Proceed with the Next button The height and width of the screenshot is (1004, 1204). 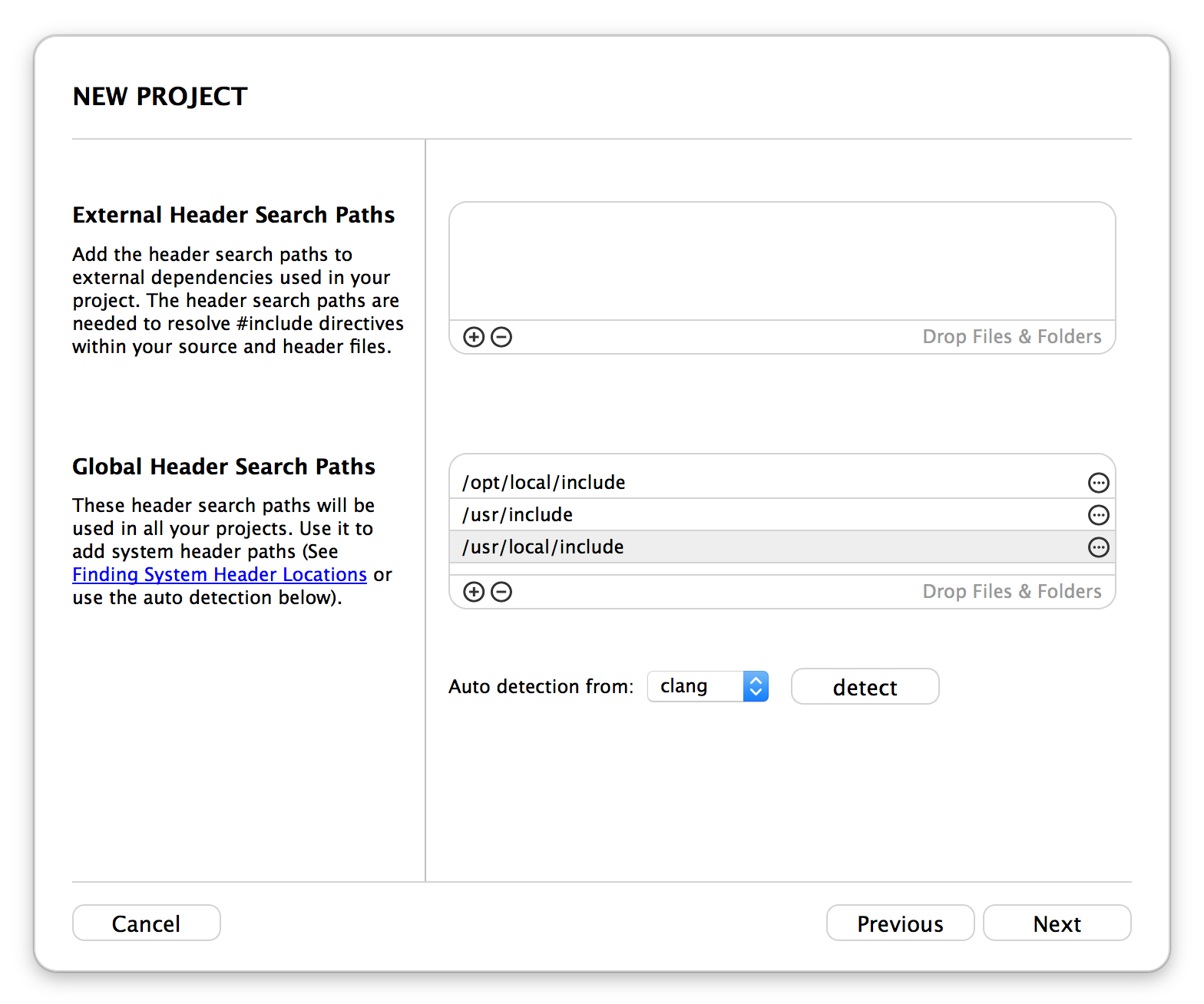click(x=1057, y=923)
